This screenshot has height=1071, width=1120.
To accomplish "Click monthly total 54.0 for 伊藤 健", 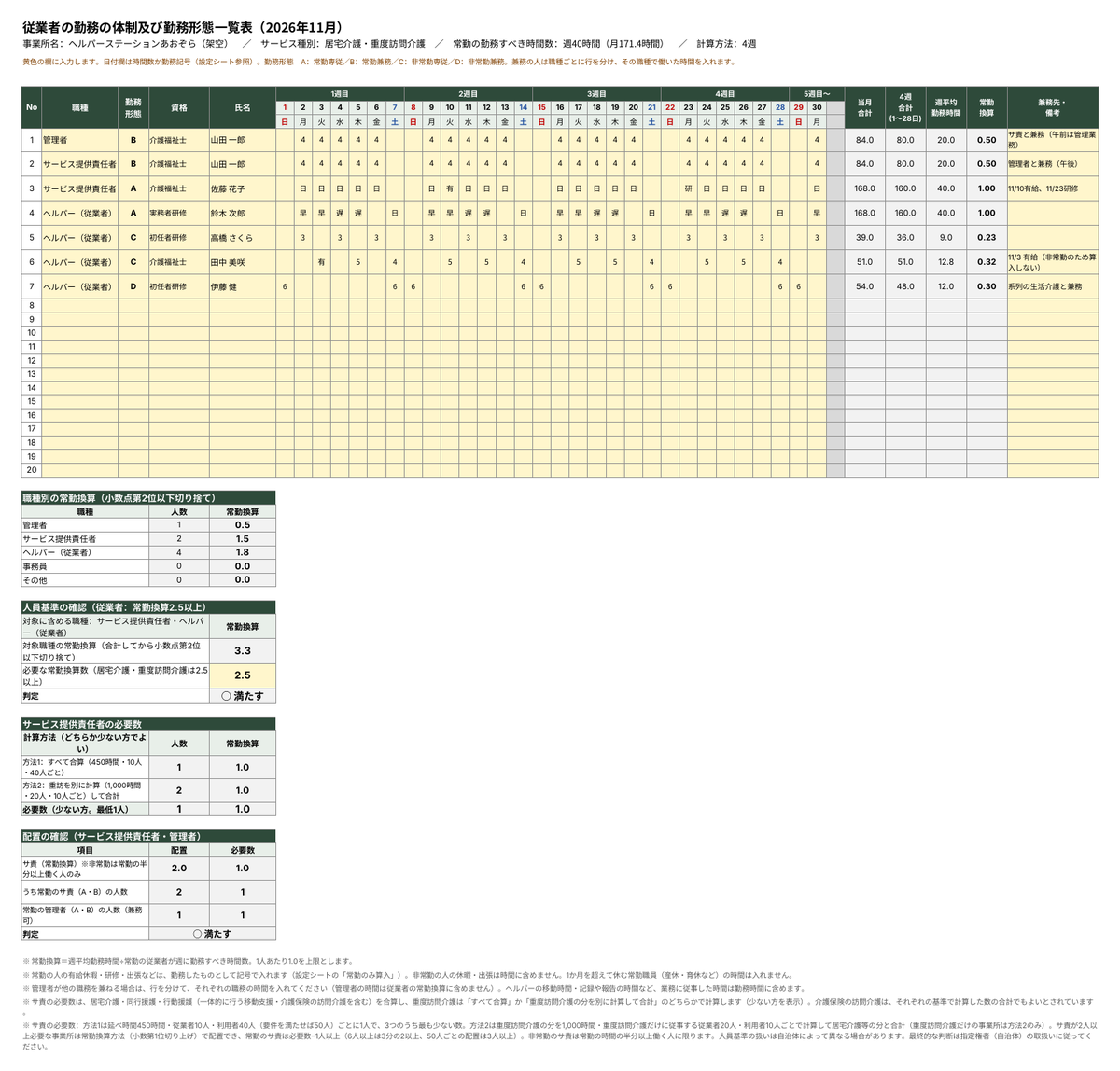I will 864,286.
